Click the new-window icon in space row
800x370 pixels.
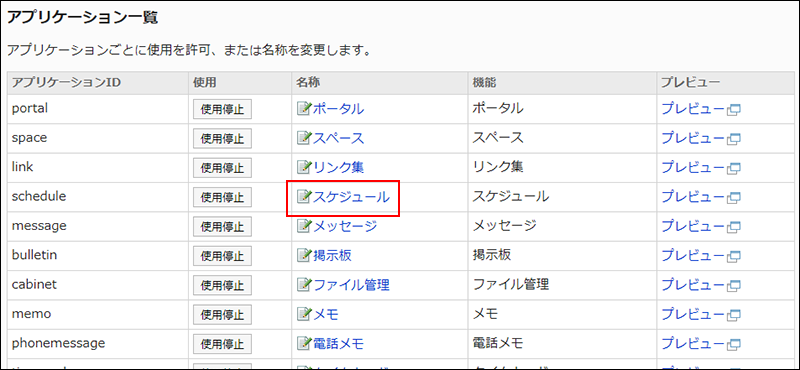click(734, 139)
